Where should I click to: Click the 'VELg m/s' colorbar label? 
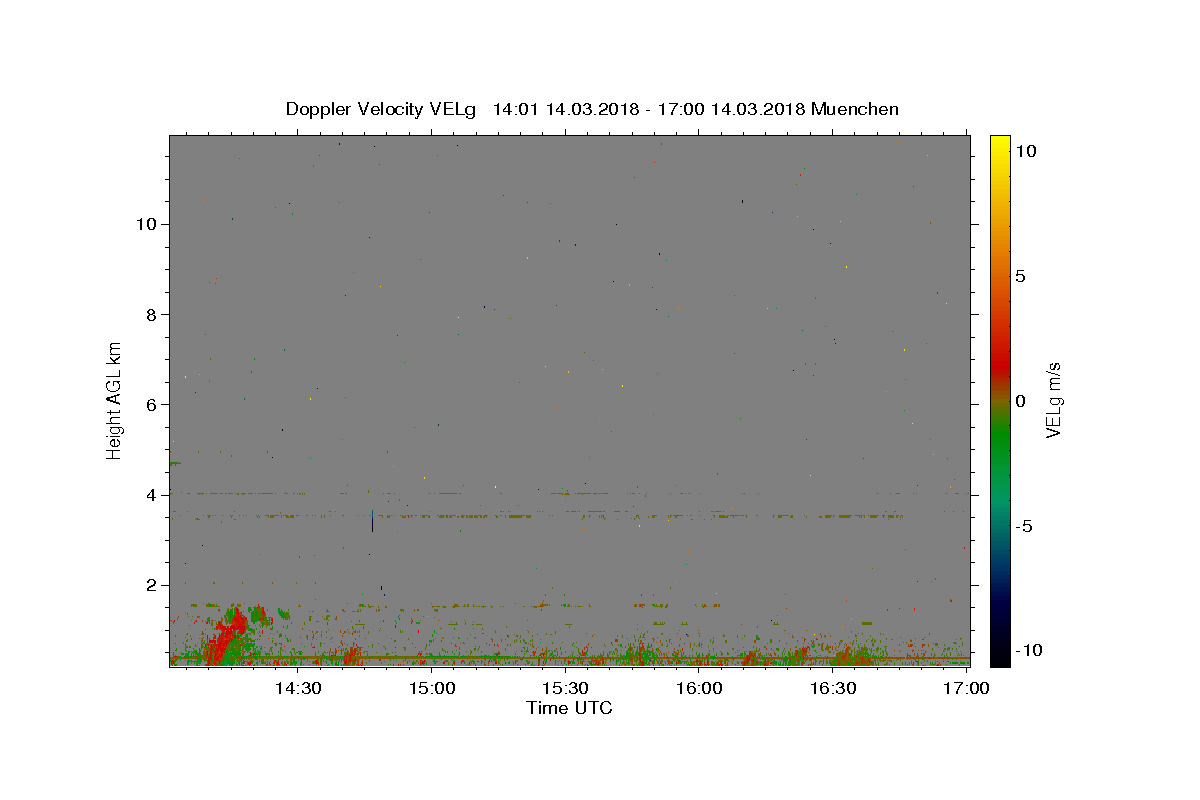1053,400
